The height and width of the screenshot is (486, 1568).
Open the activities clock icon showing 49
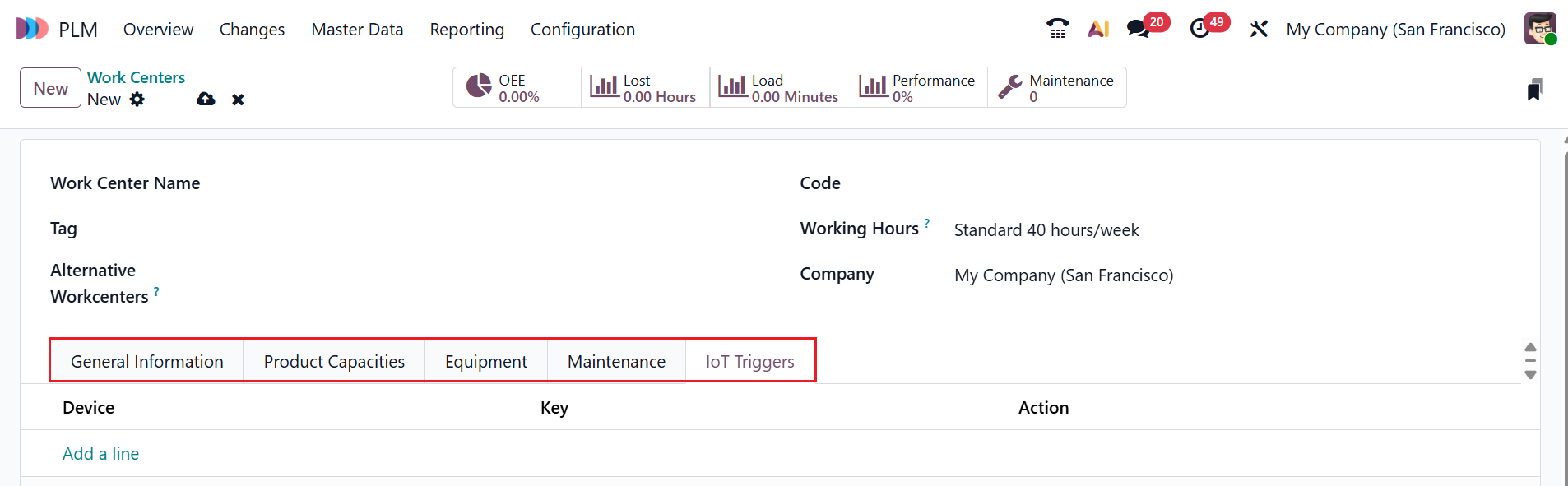(1199, 27)
